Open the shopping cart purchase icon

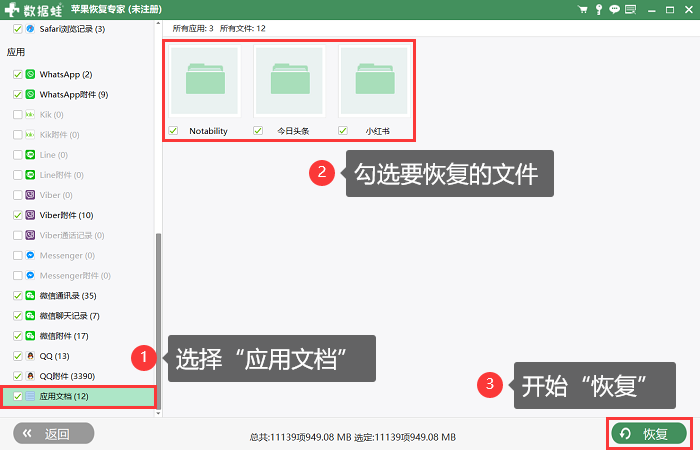(x=583, y=9)
